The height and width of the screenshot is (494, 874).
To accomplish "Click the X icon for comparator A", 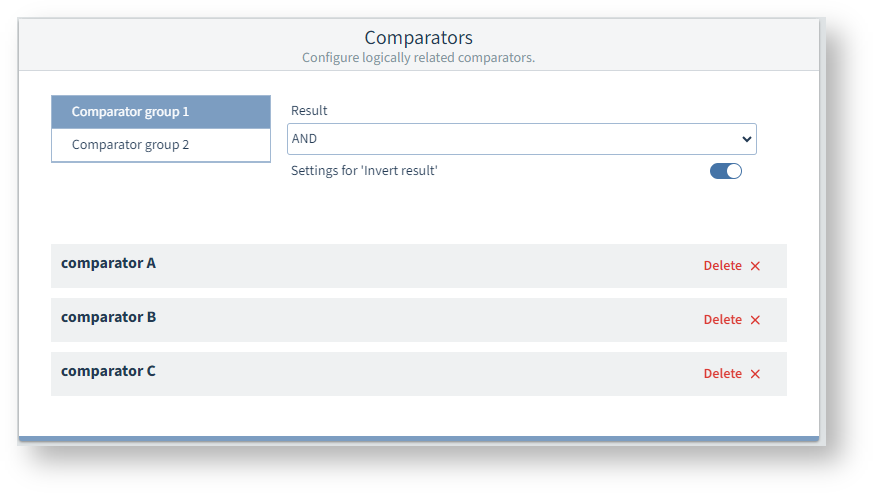I will pos(755,266).
